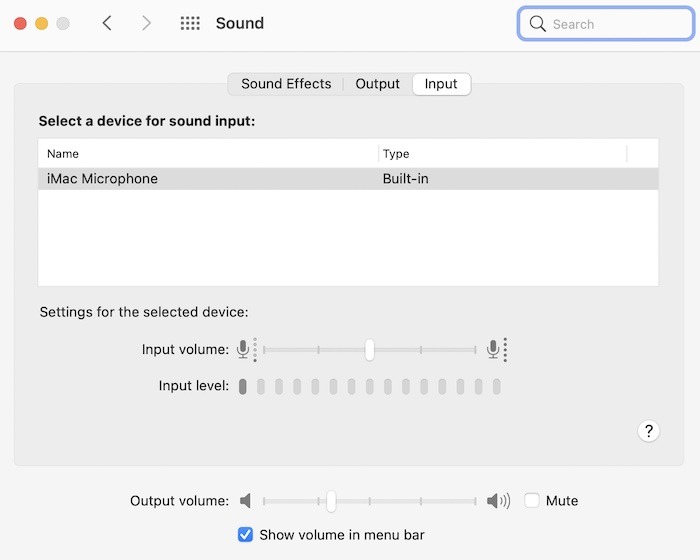
Task: Click the back navigation arrow
Action: coord(107,23)
